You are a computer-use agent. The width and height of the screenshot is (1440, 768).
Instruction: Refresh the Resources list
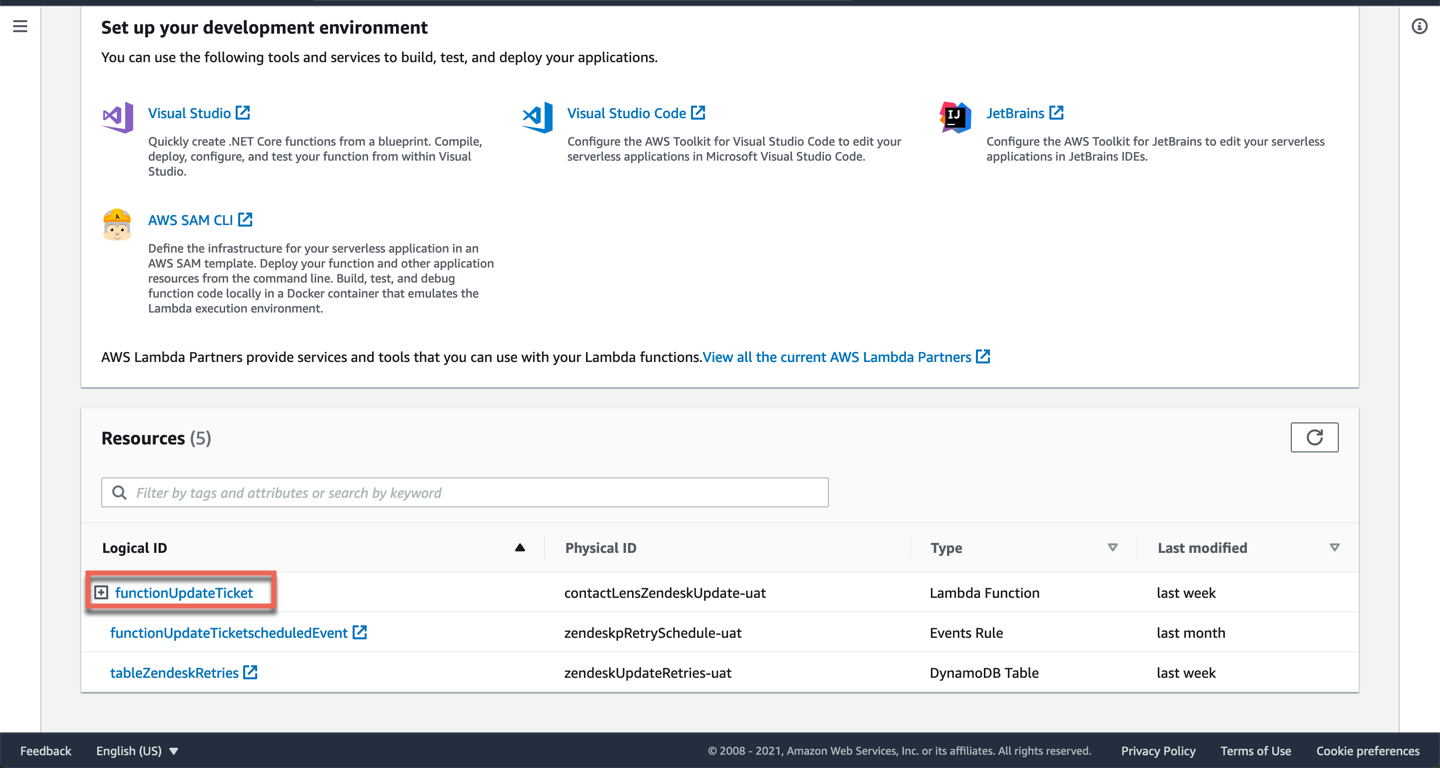pos(1314,437)
